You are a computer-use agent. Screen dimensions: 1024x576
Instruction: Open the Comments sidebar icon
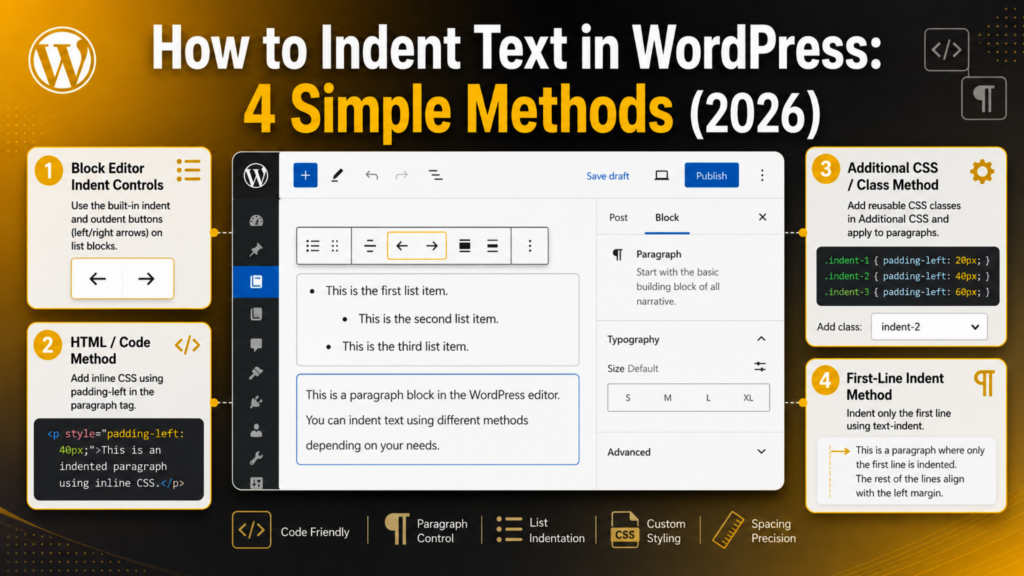256,344
